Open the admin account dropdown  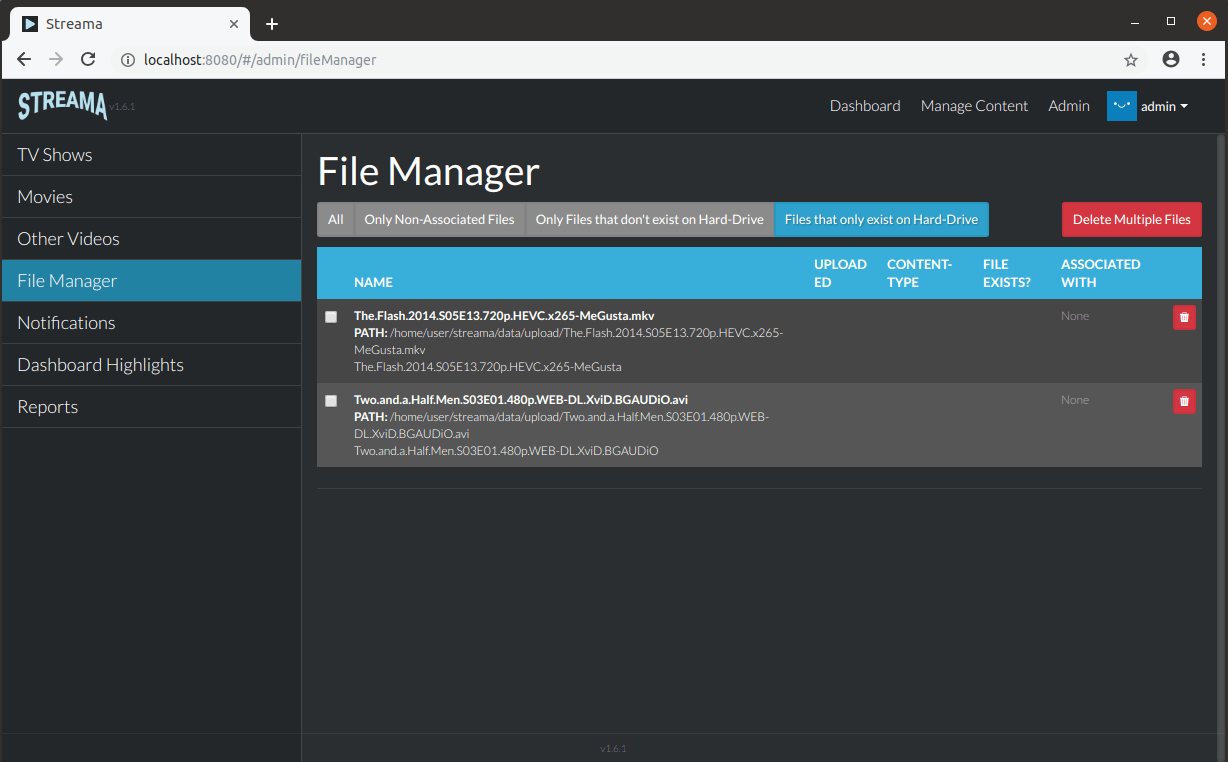pyautogui.click(x=1163, y=105)
